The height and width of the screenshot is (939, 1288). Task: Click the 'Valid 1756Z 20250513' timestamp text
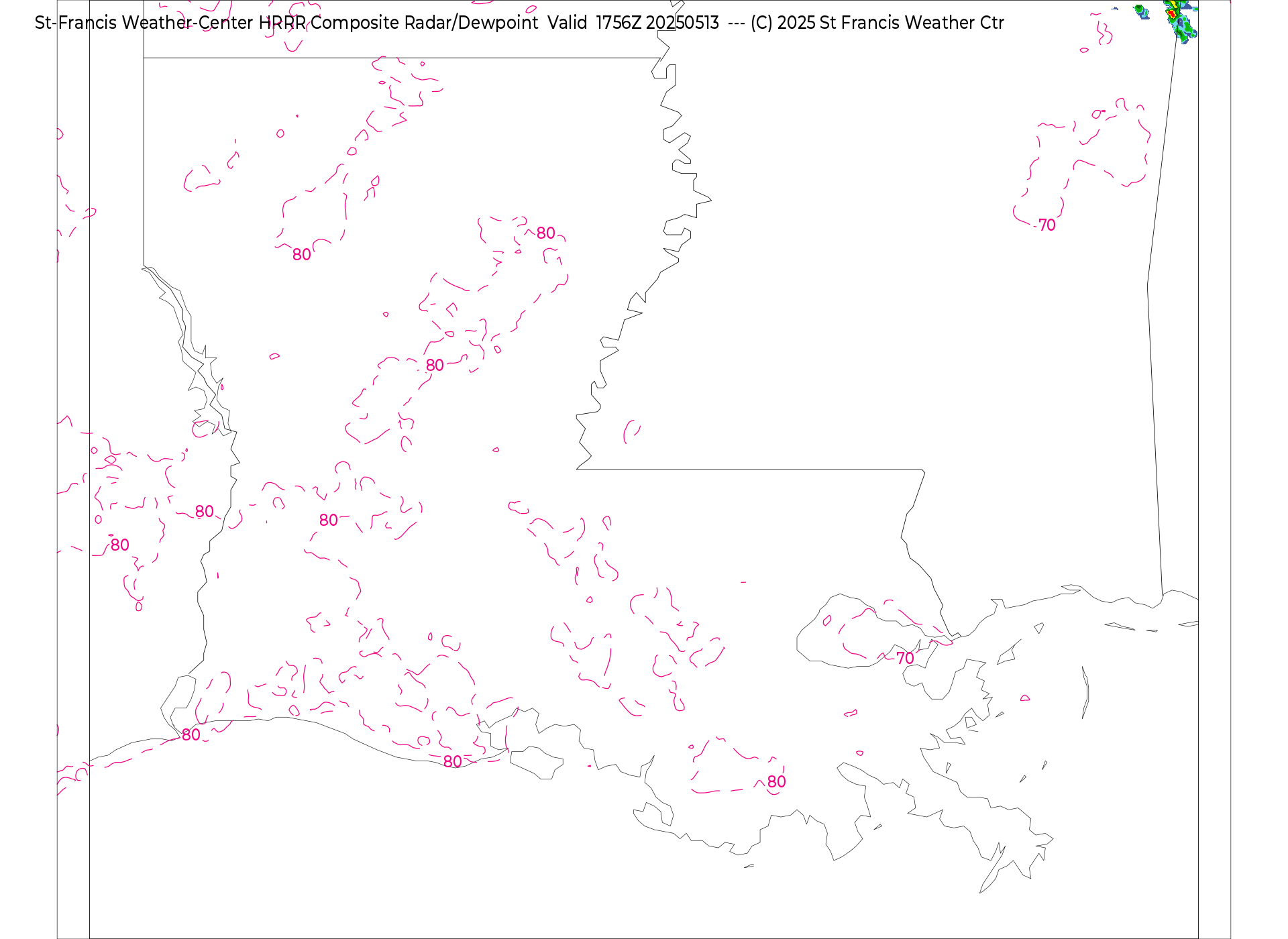click(x=633, y=23)
